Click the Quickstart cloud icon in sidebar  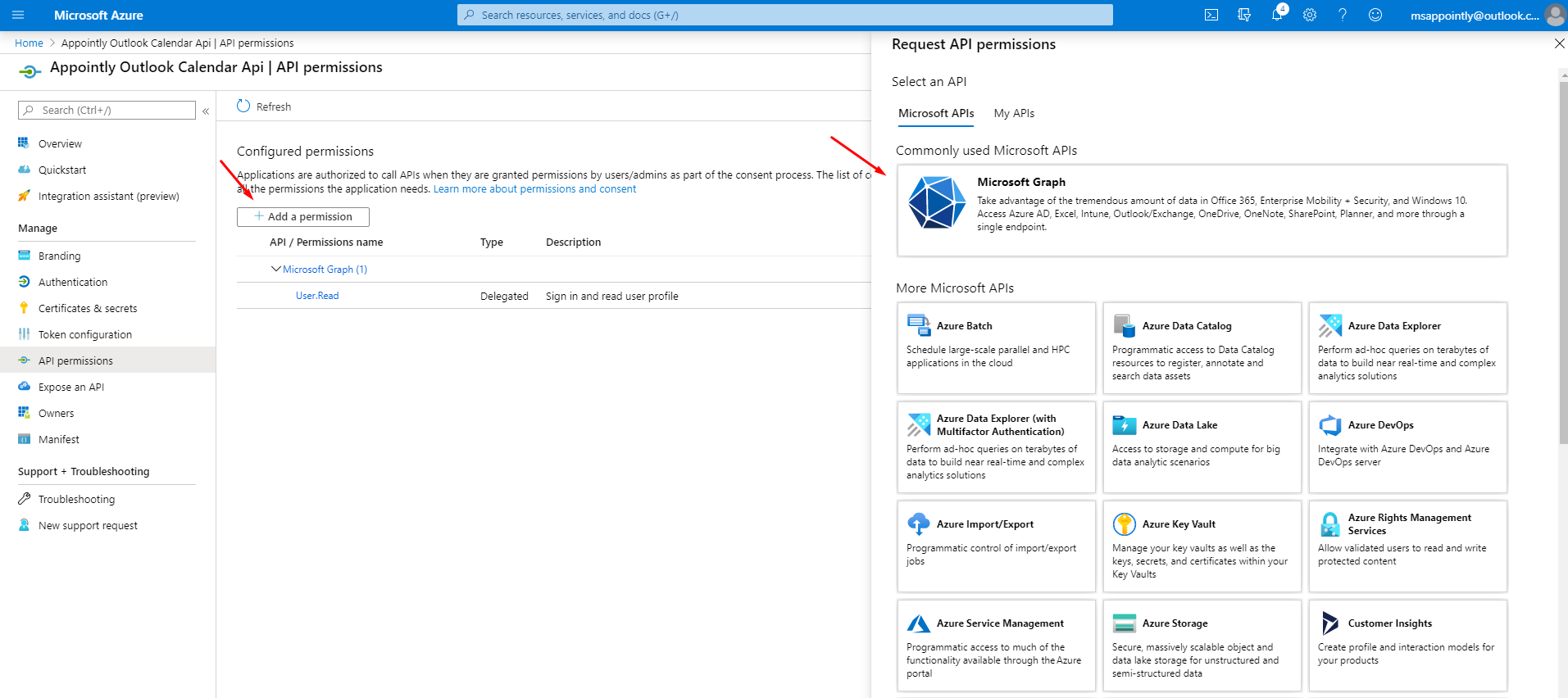click(24, 170)
